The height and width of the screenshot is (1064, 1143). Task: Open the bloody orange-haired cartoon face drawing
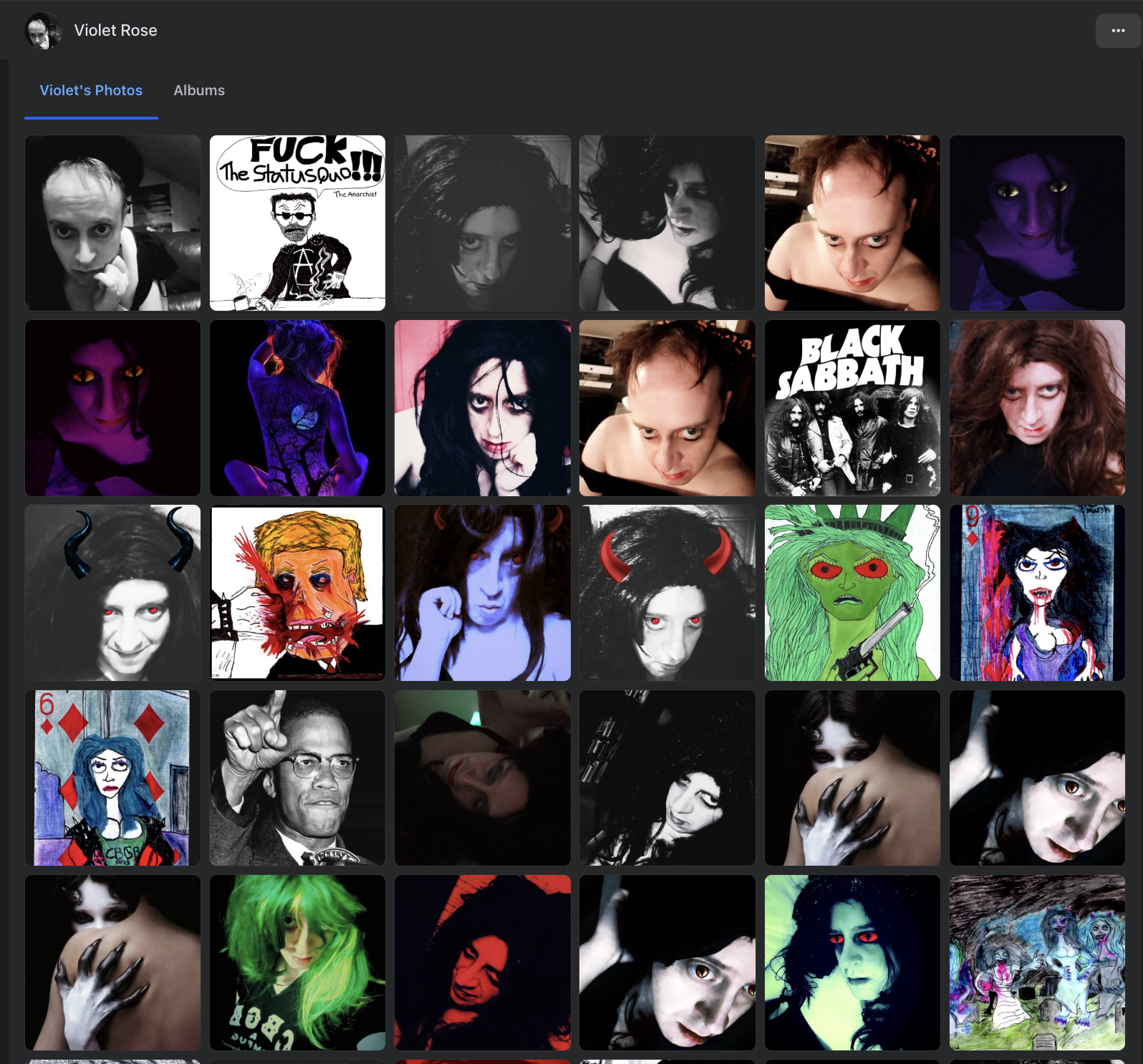pos(297,593)
